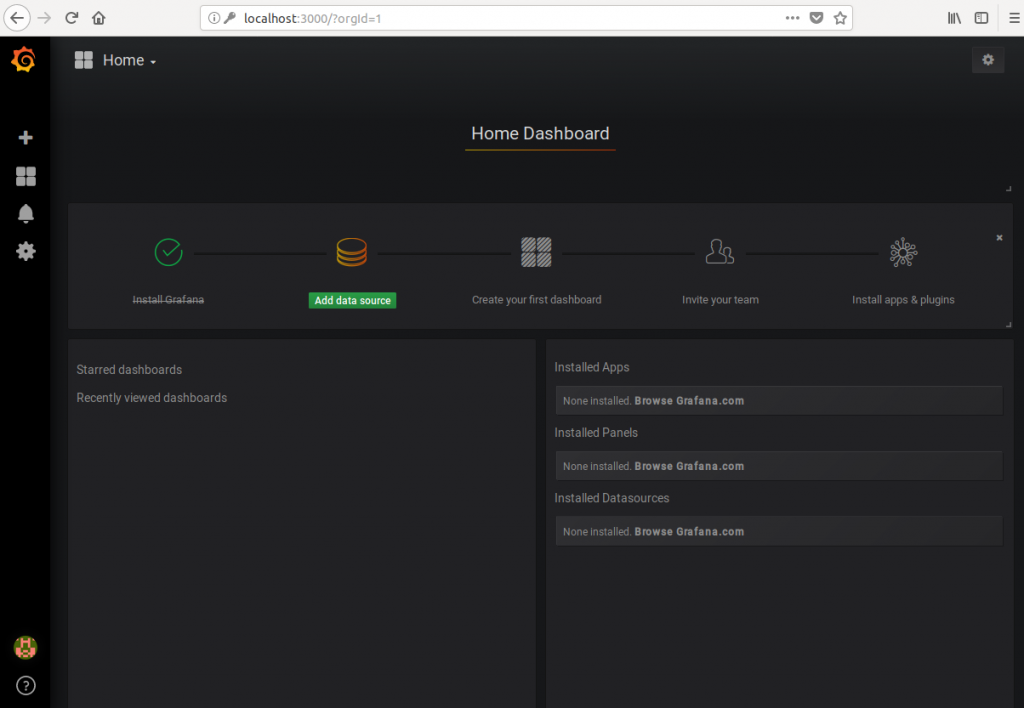This screenshot has width=1024, height=708.
Task: Expand the Home dashboard dropdown
Action: (x=129, y=61)
